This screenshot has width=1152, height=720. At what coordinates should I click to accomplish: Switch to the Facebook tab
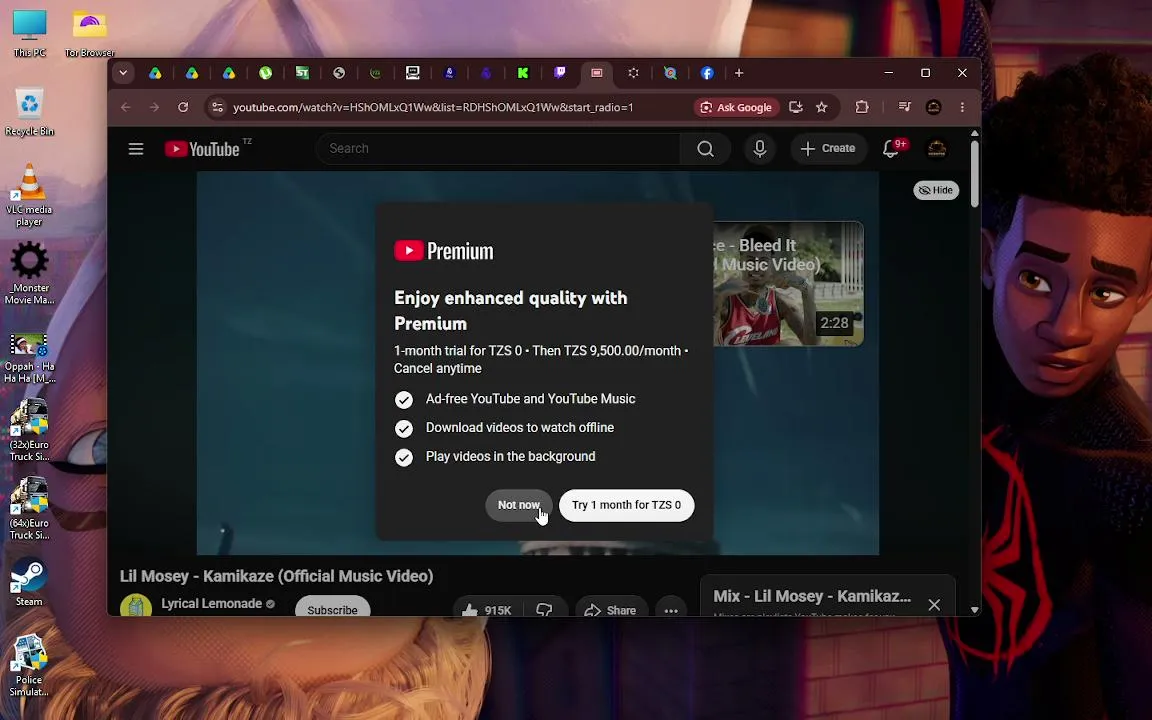point(707,73)
